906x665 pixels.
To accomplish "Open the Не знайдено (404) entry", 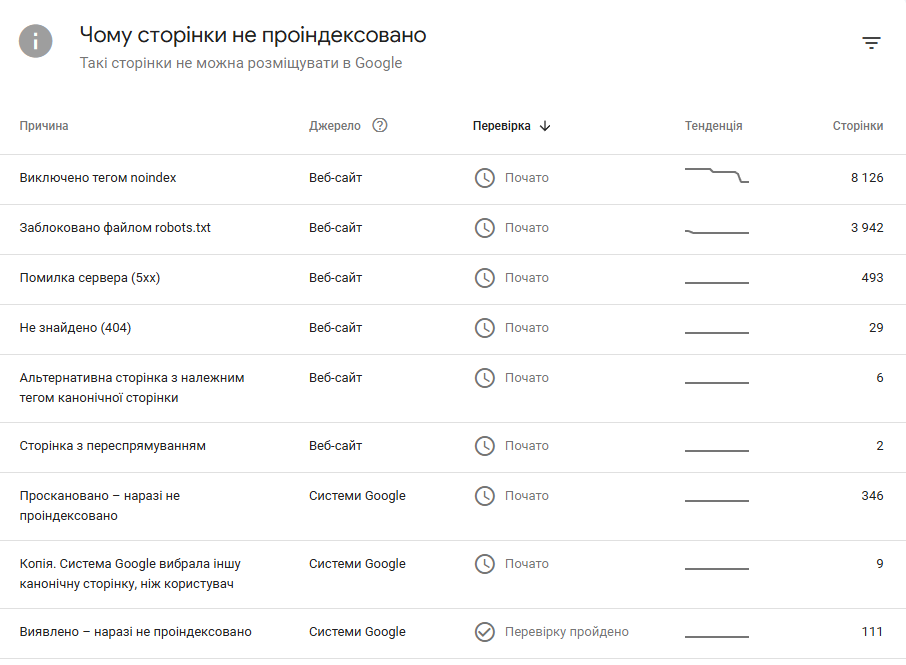I will tap(75, 328).
